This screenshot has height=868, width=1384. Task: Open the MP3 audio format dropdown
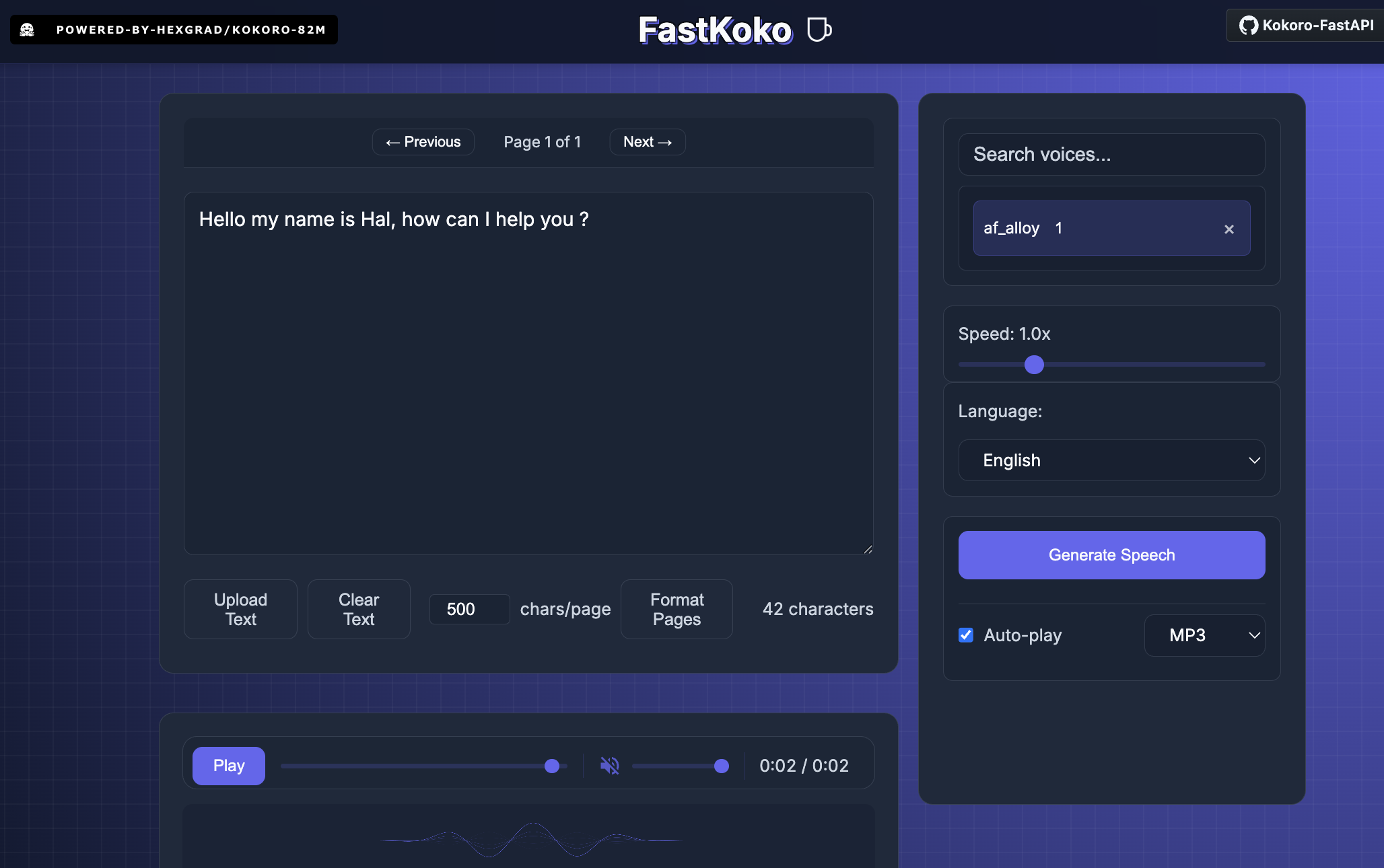1204,635
